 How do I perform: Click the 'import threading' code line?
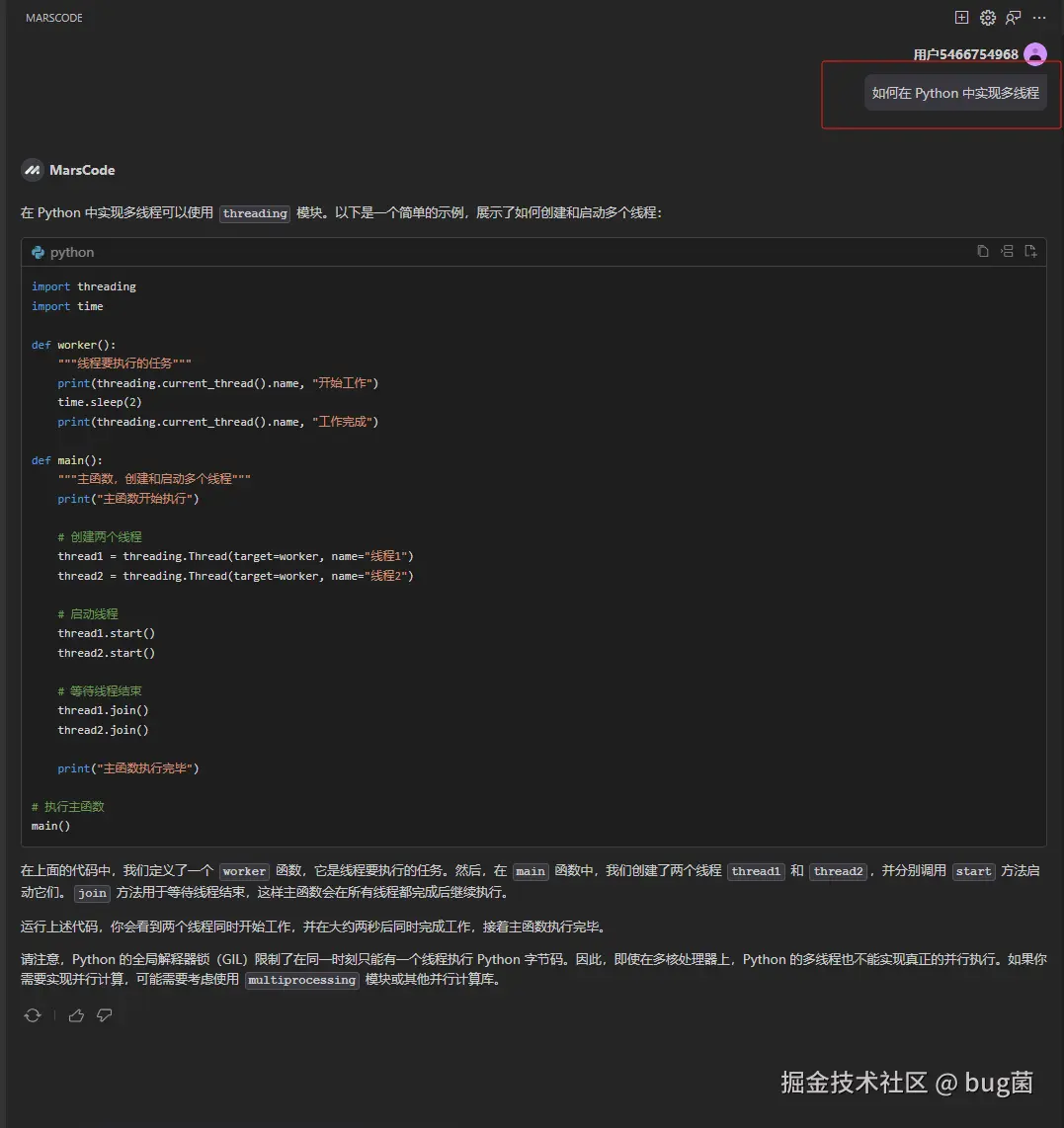click(83, 286)
